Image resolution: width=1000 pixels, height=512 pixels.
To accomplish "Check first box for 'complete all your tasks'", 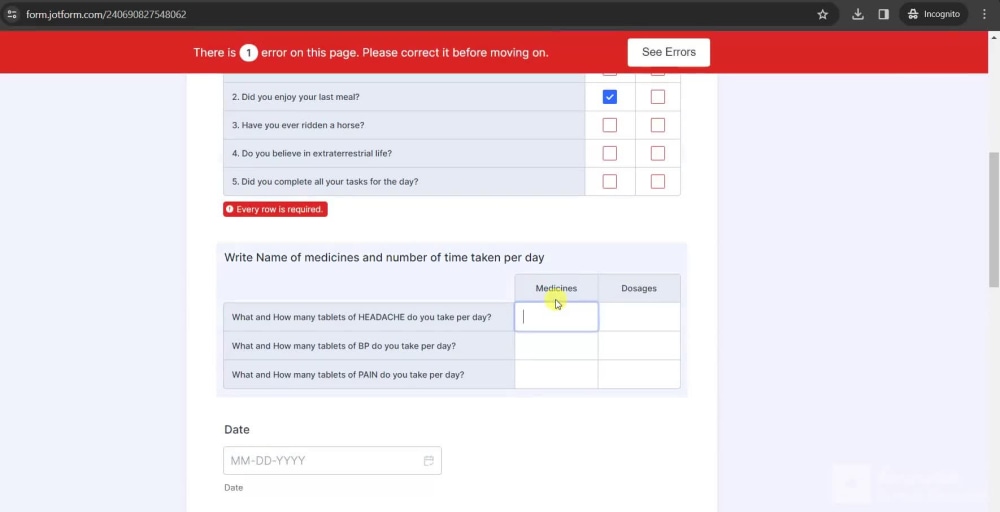I will (610, 182).
